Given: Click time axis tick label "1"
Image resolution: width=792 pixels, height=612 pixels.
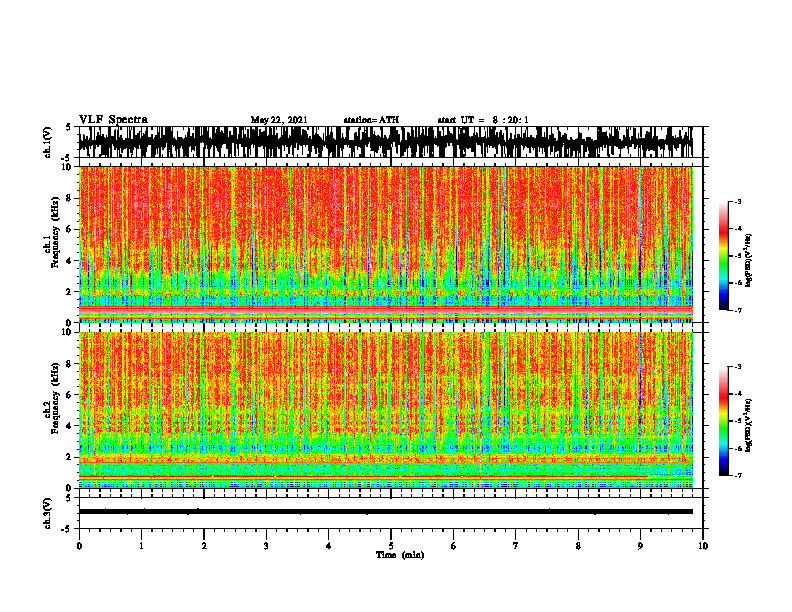Looking at the screenshot, I should click(141, 546).
